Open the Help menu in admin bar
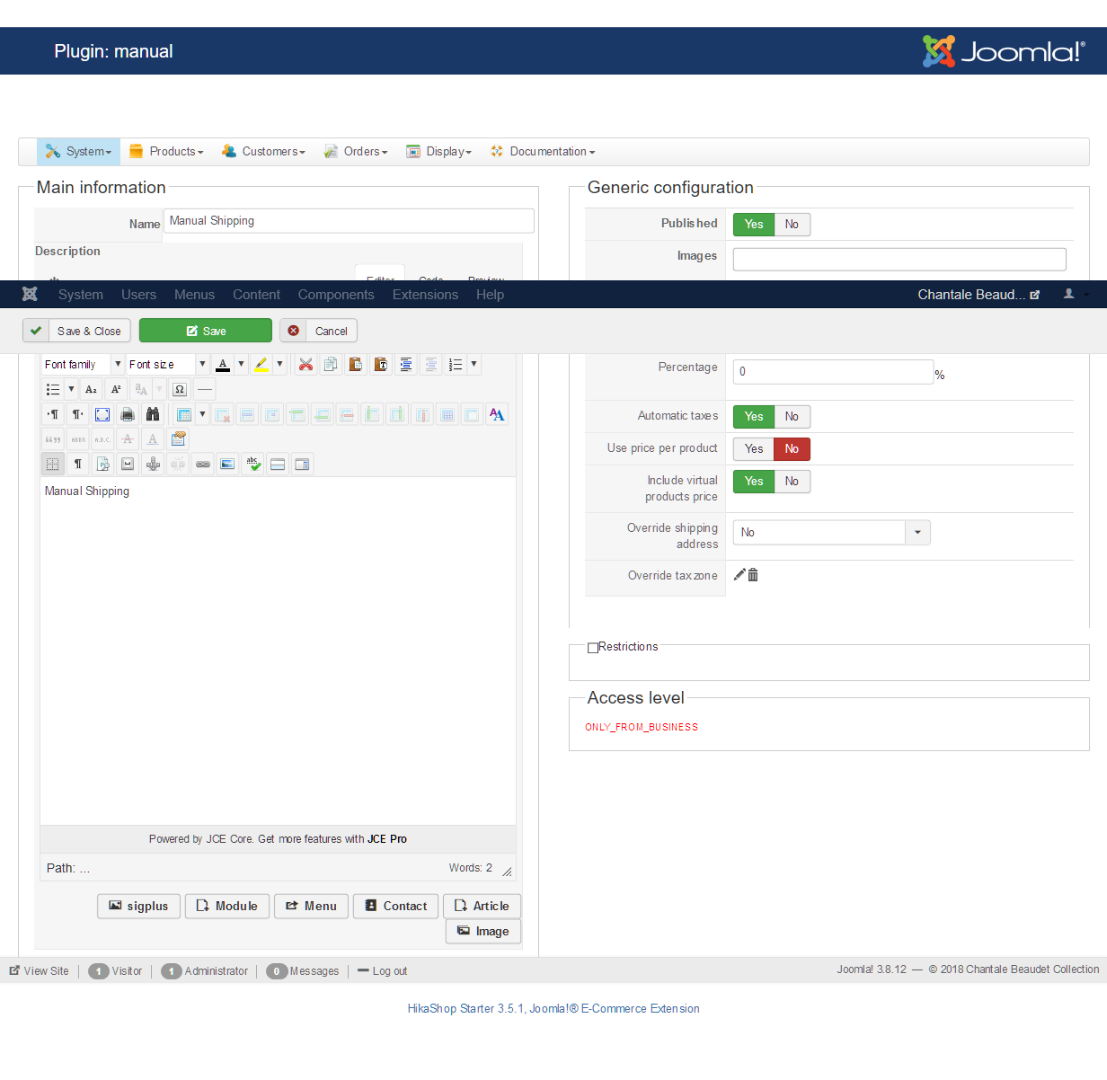Viewport: 1107px width, 1080px height. click(490, 294)
